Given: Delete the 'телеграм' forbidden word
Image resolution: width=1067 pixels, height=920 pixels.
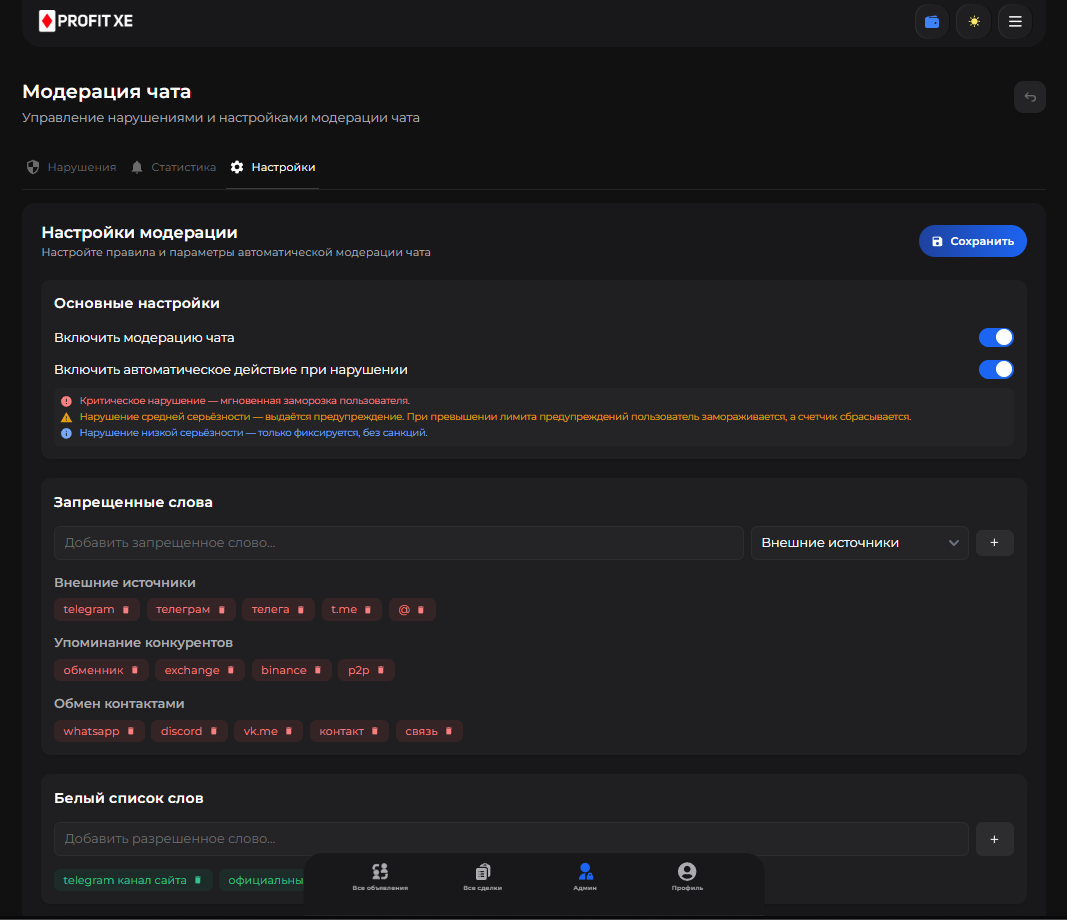Looking at the screenshot, I should 222,610.
